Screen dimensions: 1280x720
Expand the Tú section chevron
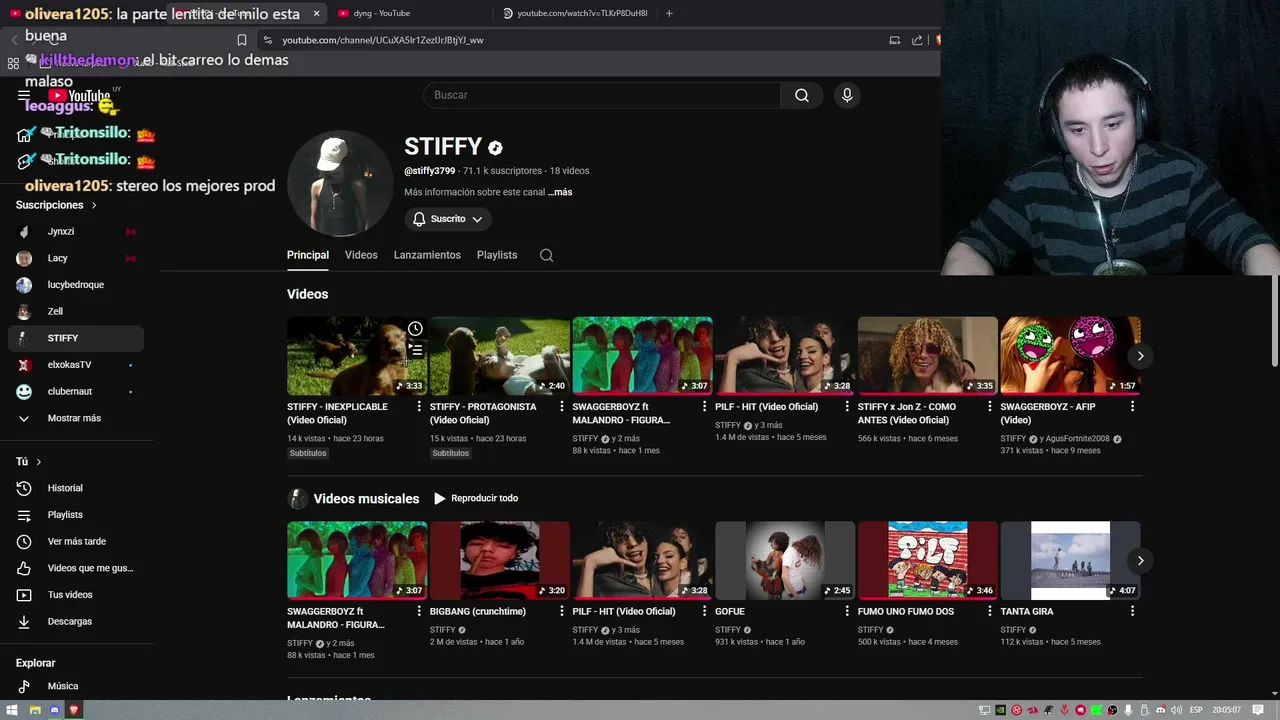click(39, 462)
